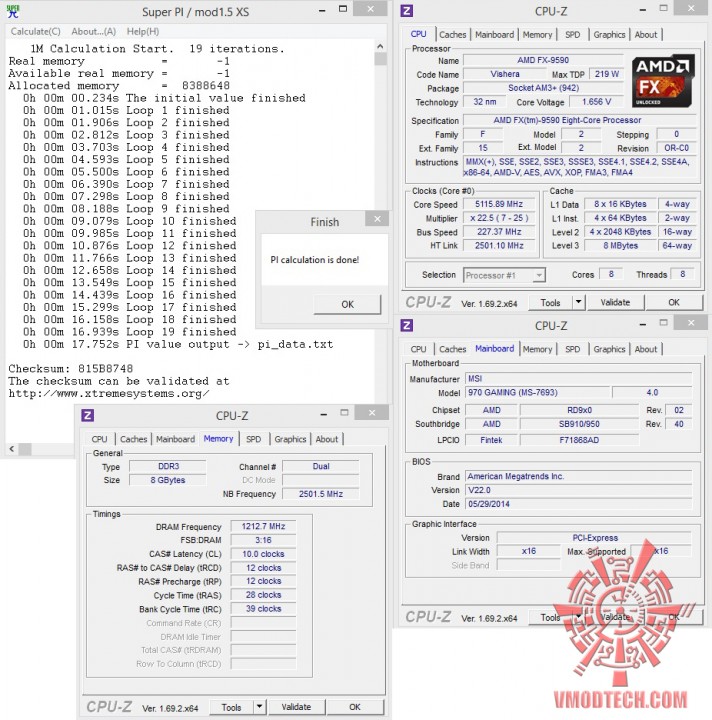
Task: Minimize the Super PI window
Action: (323, 10)
